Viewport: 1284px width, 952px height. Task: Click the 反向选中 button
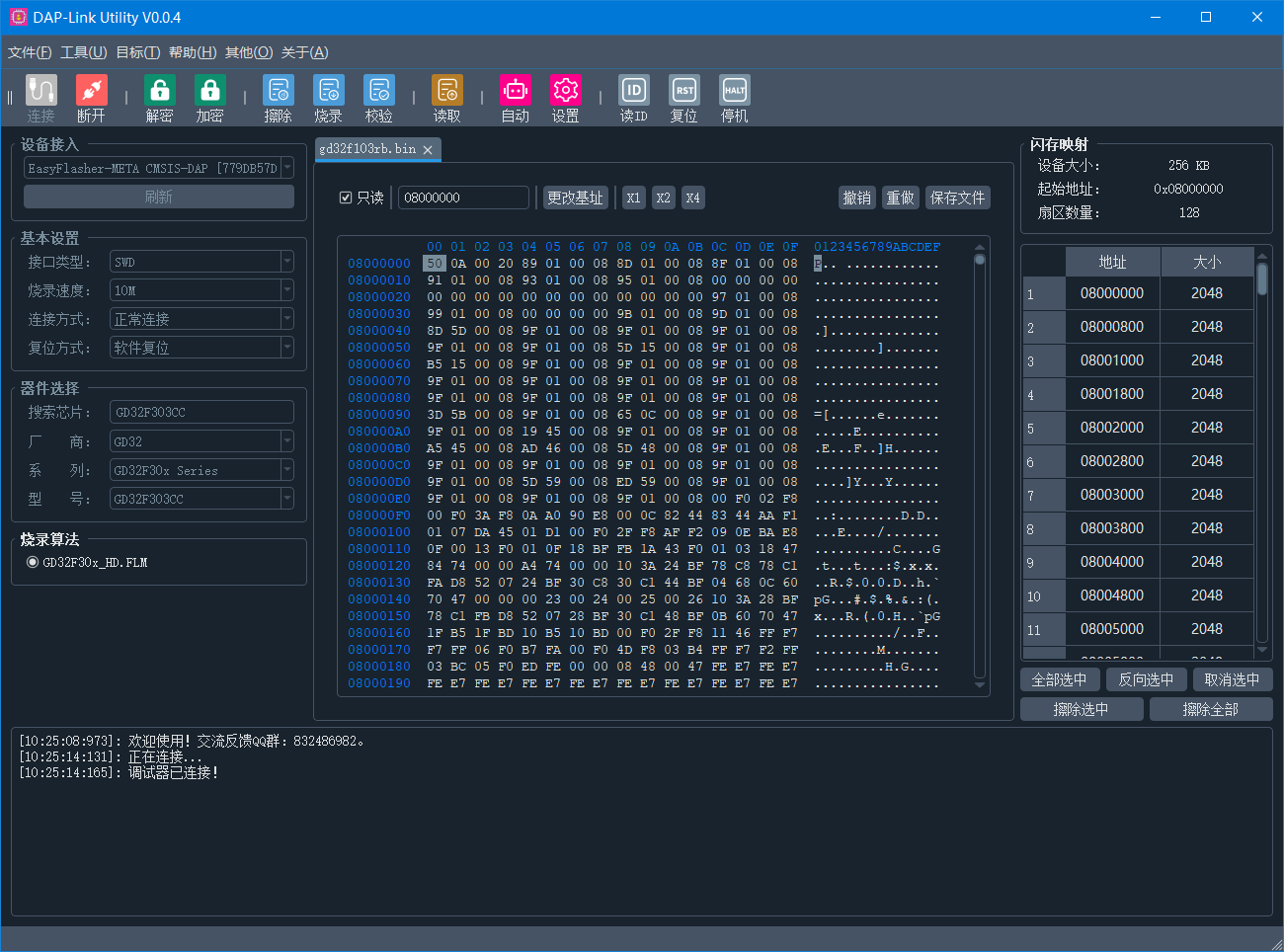[x=1146, y=679]
